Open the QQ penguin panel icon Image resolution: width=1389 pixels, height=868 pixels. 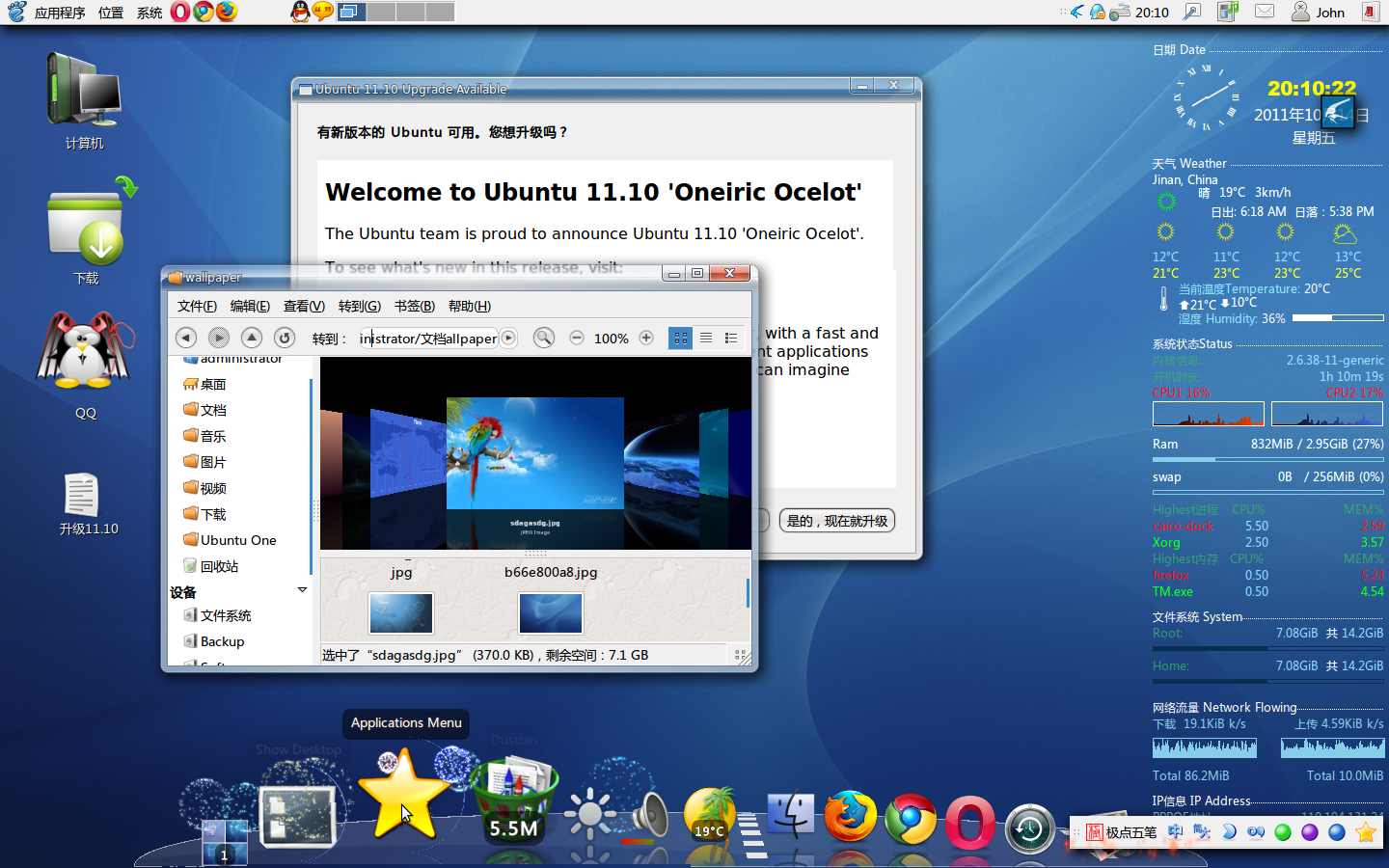(x=300, y=12)
